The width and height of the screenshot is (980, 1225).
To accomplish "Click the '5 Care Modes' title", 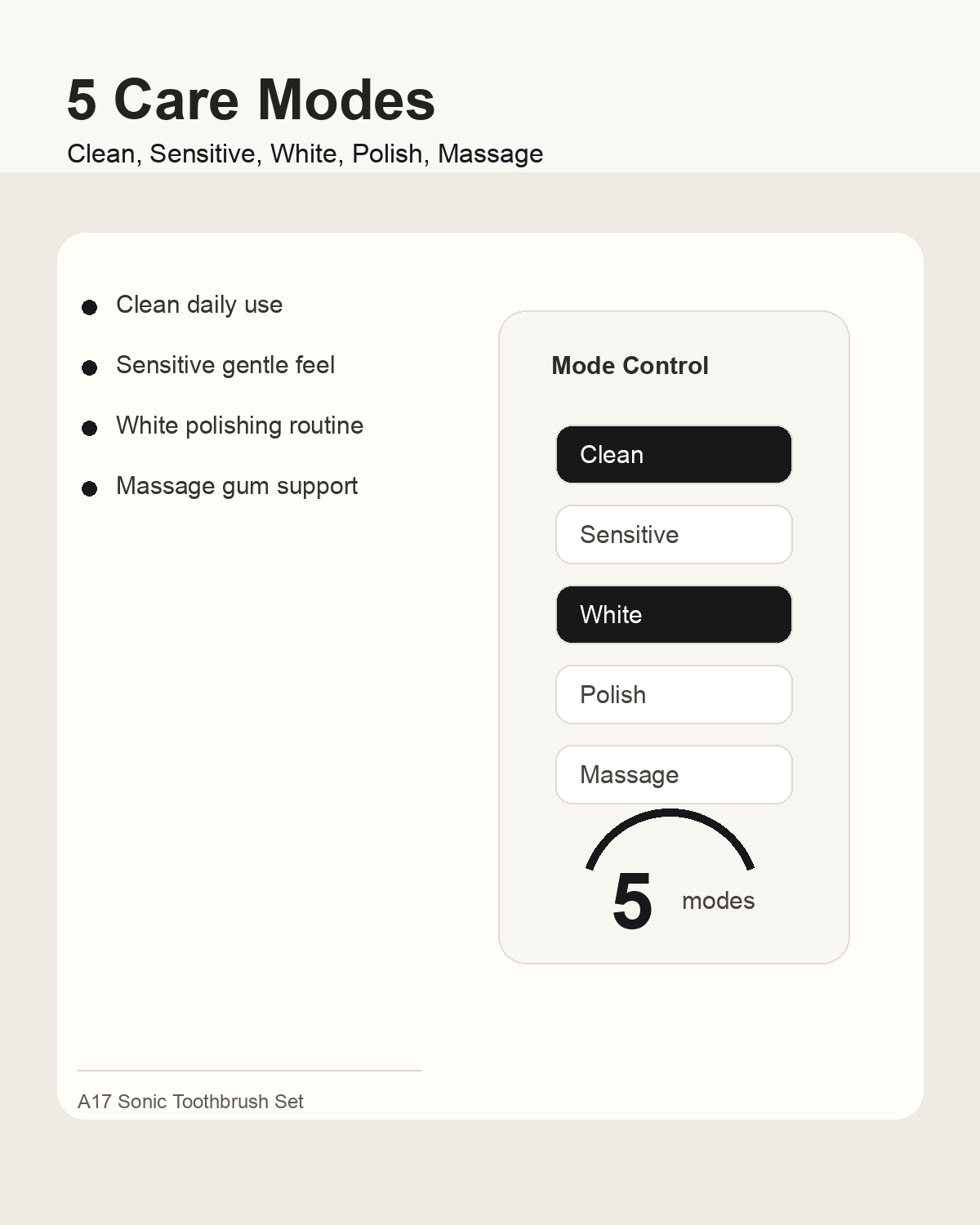I will click(x=252, y=100).
